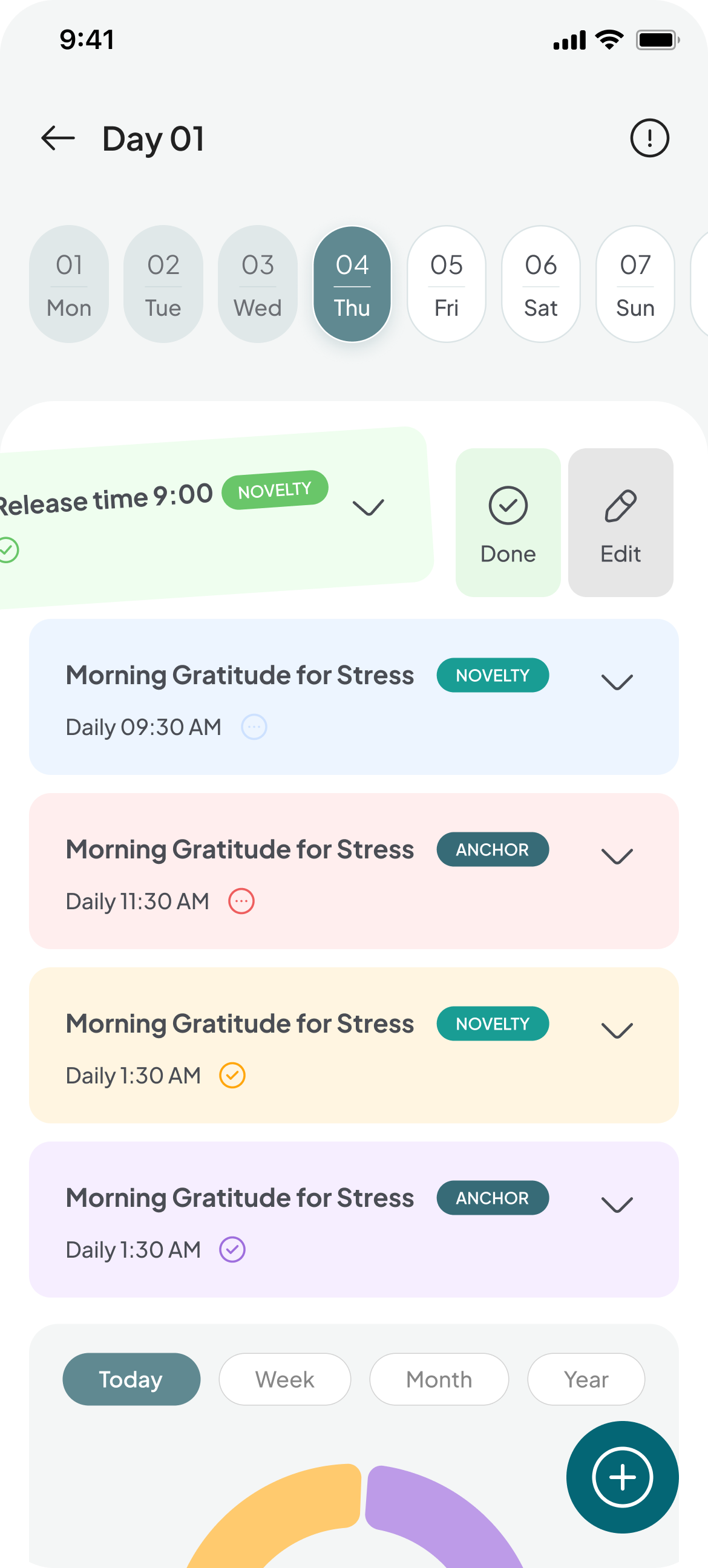Expand the Morning Gratitude ANCHOR 11:30 AM card
This screenshot has width=708, height=1568.
[617, 858]
